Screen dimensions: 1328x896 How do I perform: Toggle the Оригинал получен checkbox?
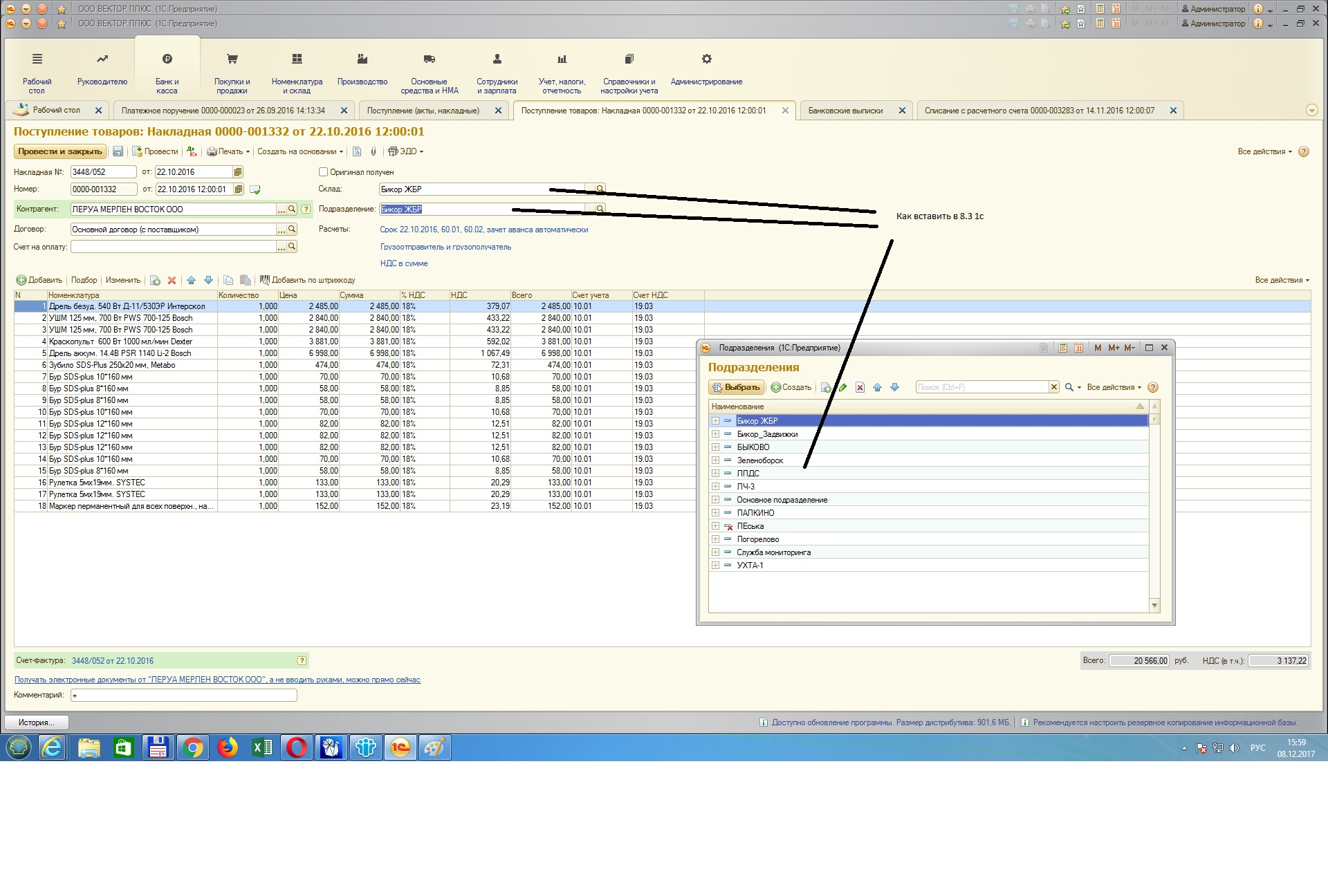[323, 172]
